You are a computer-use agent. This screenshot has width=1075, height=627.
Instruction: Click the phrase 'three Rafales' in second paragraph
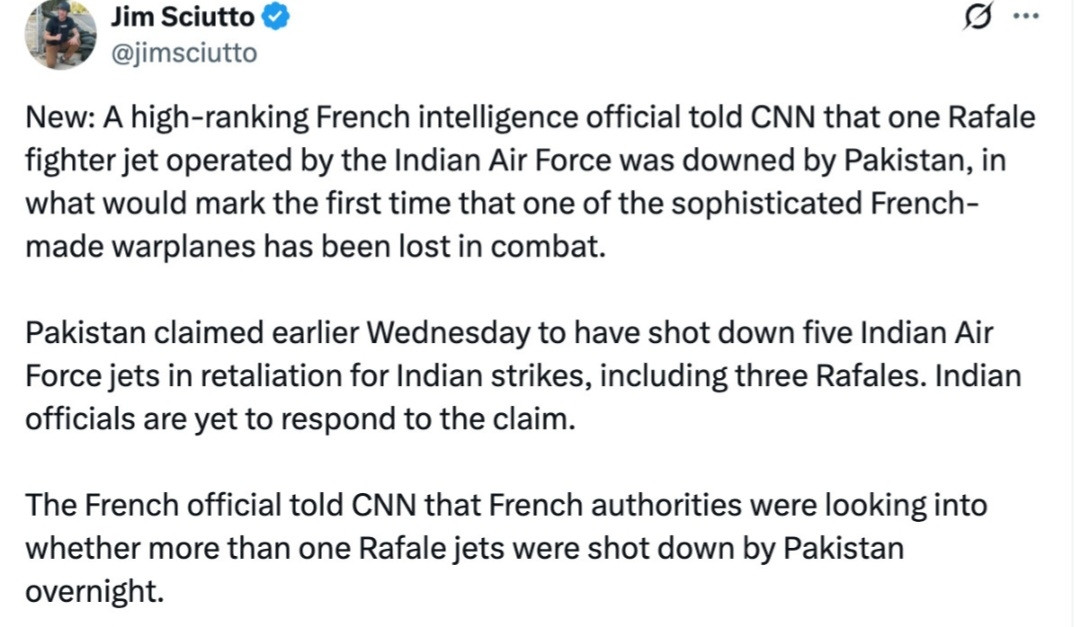point(830,376)
